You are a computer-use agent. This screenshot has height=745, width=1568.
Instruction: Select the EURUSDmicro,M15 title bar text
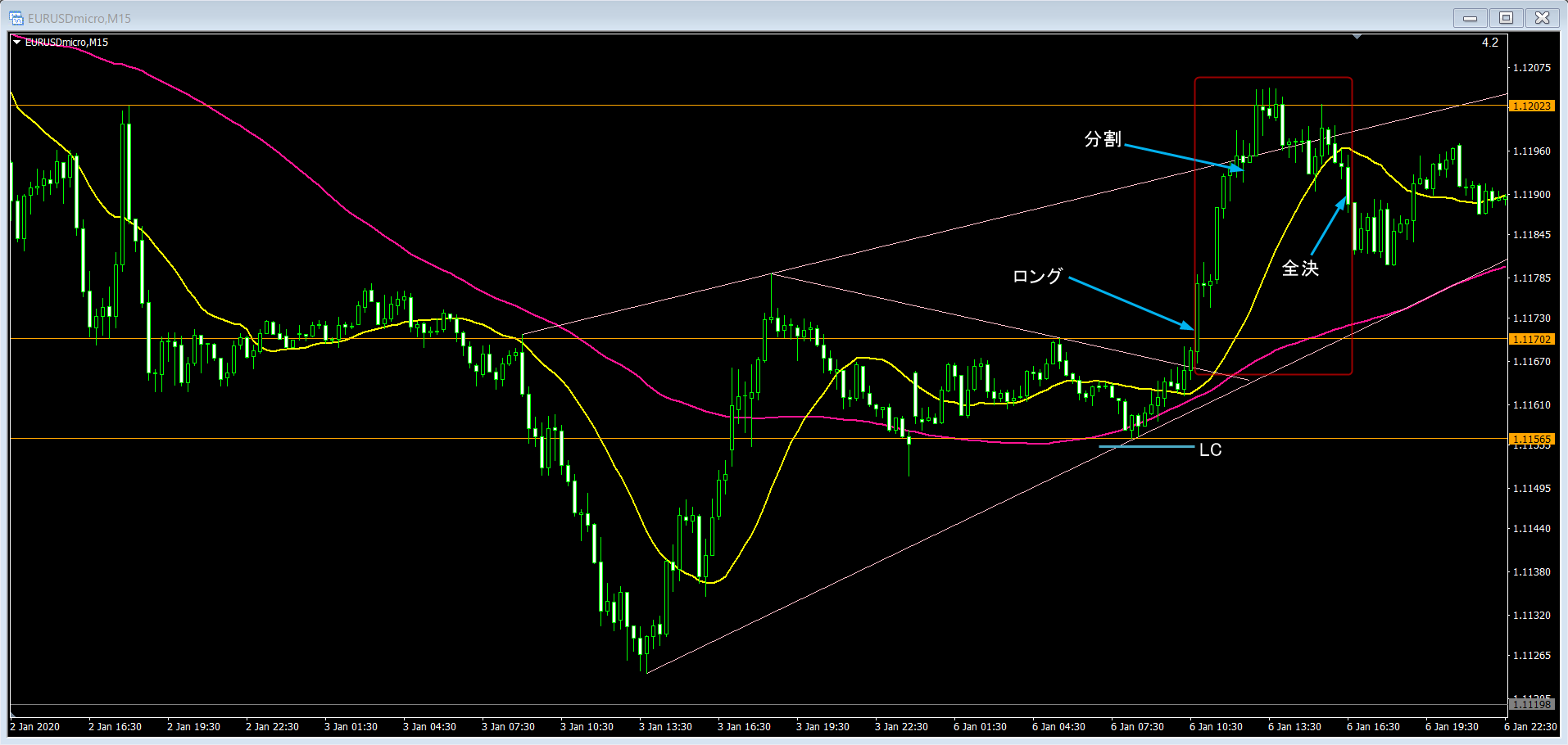tap(79, 18)
